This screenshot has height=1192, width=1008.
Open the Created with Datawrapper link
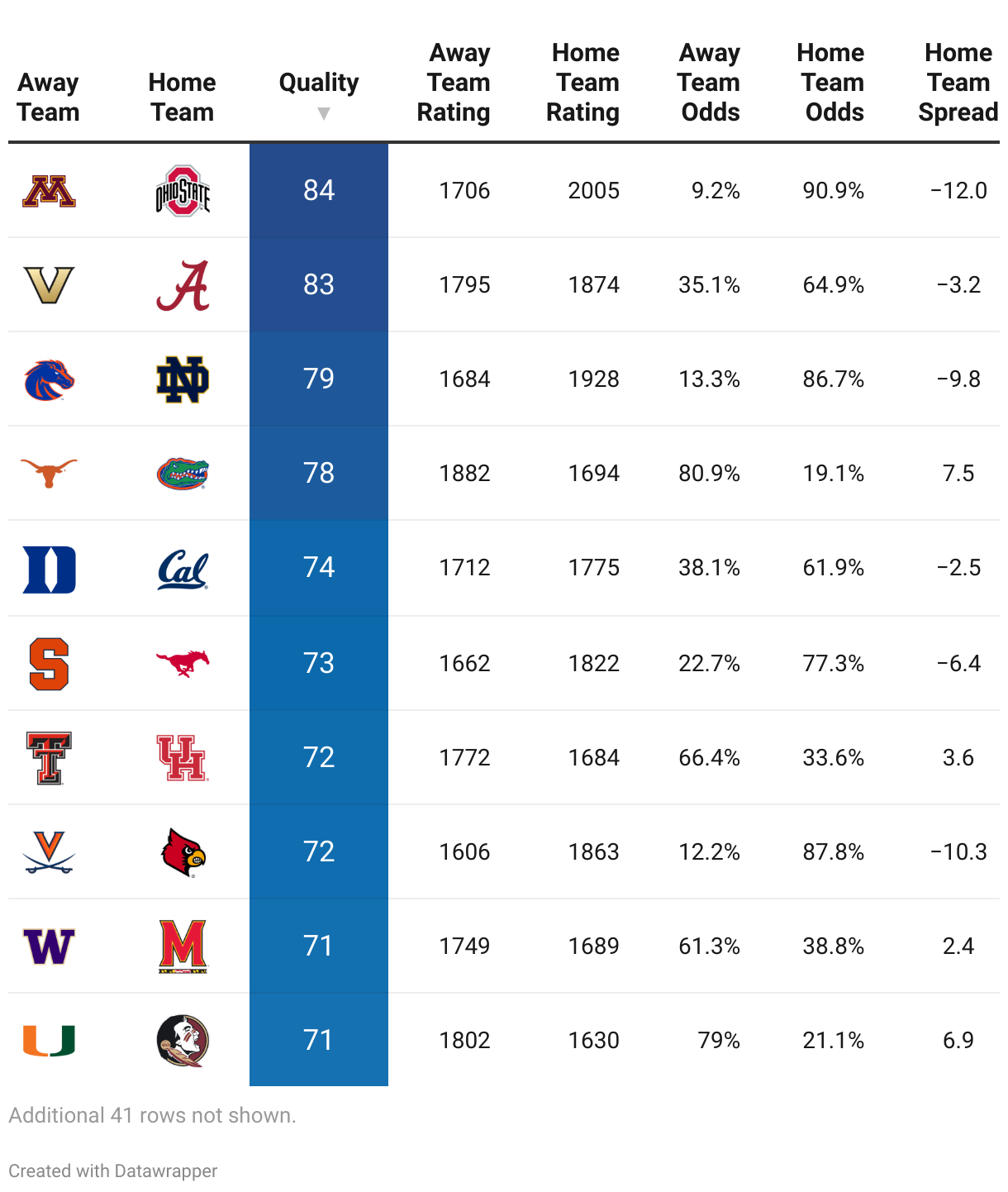coord(113,1171)
